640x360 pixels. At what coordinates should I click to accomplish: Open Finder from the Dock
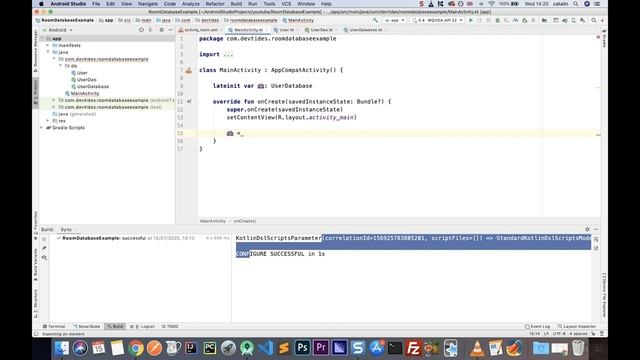(62, 348)
